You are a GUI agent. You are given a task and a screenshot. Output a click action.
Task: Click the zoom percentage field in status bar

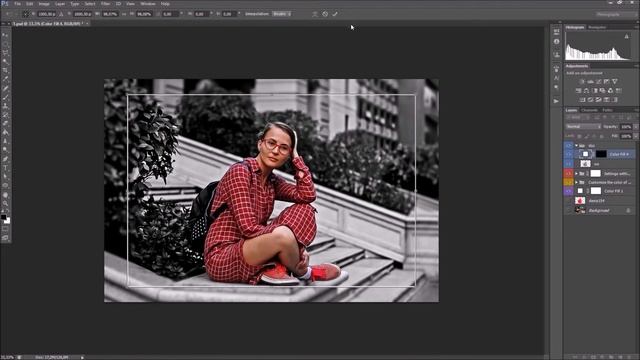click(x=7, y=357)
